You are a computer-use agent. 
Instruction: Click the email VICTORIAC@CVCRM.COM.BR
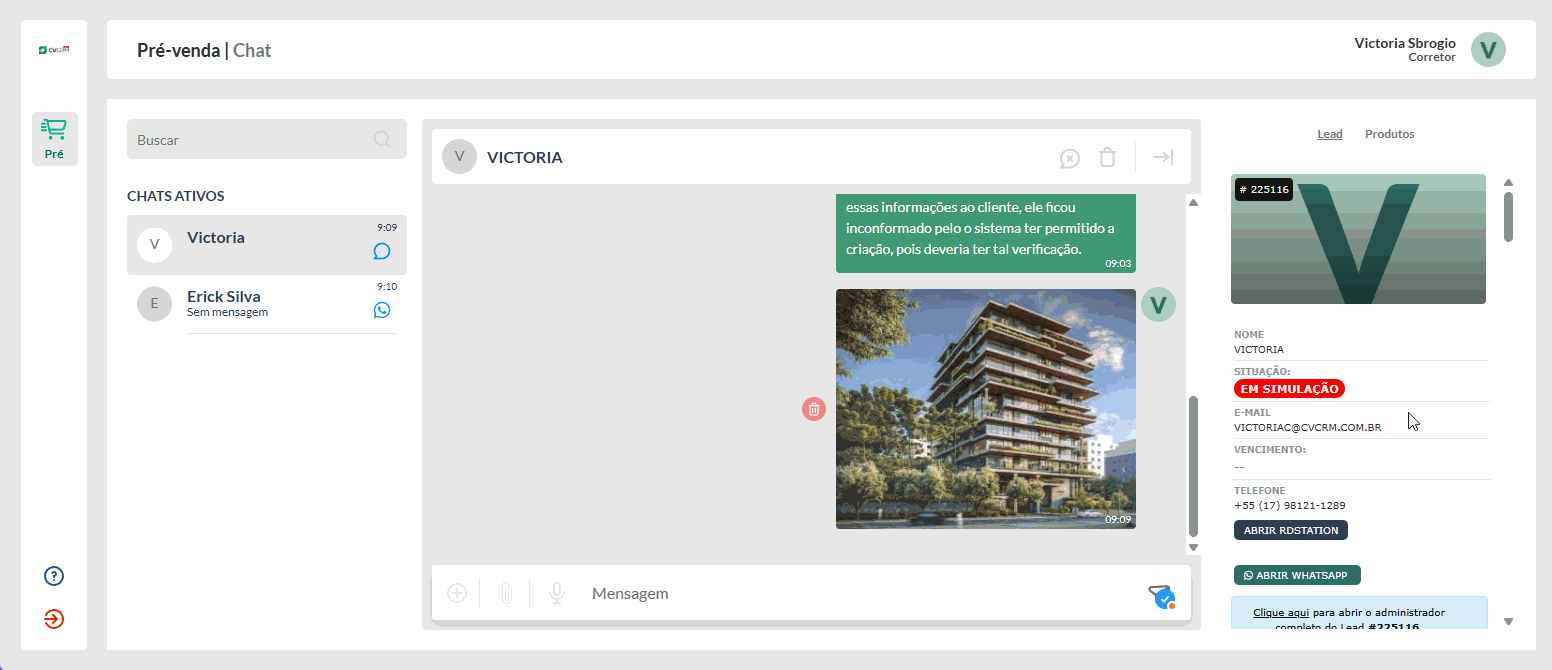click(x=1308, y=428)
